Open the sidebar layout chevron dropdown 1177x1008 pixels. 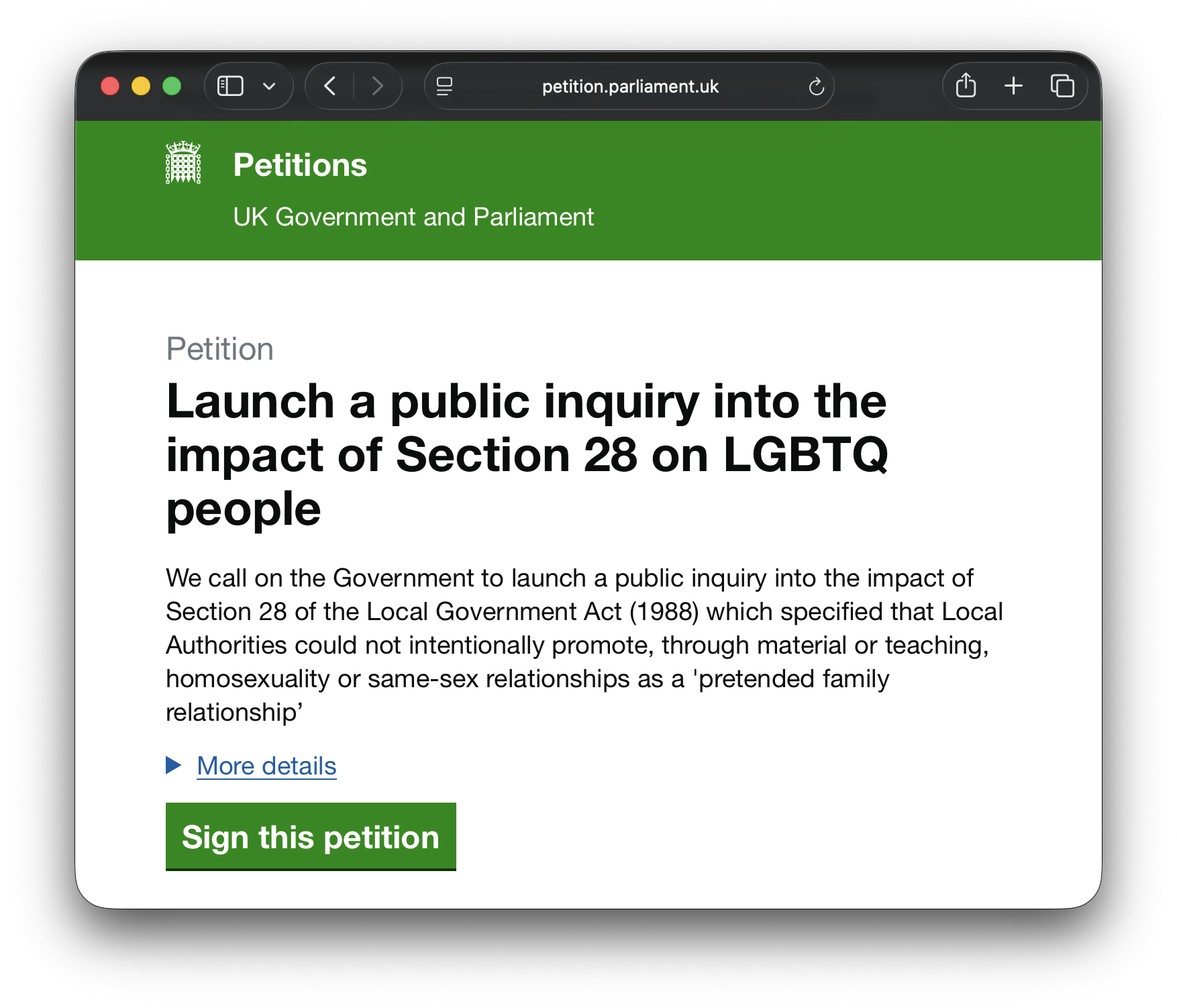[270, 86]
